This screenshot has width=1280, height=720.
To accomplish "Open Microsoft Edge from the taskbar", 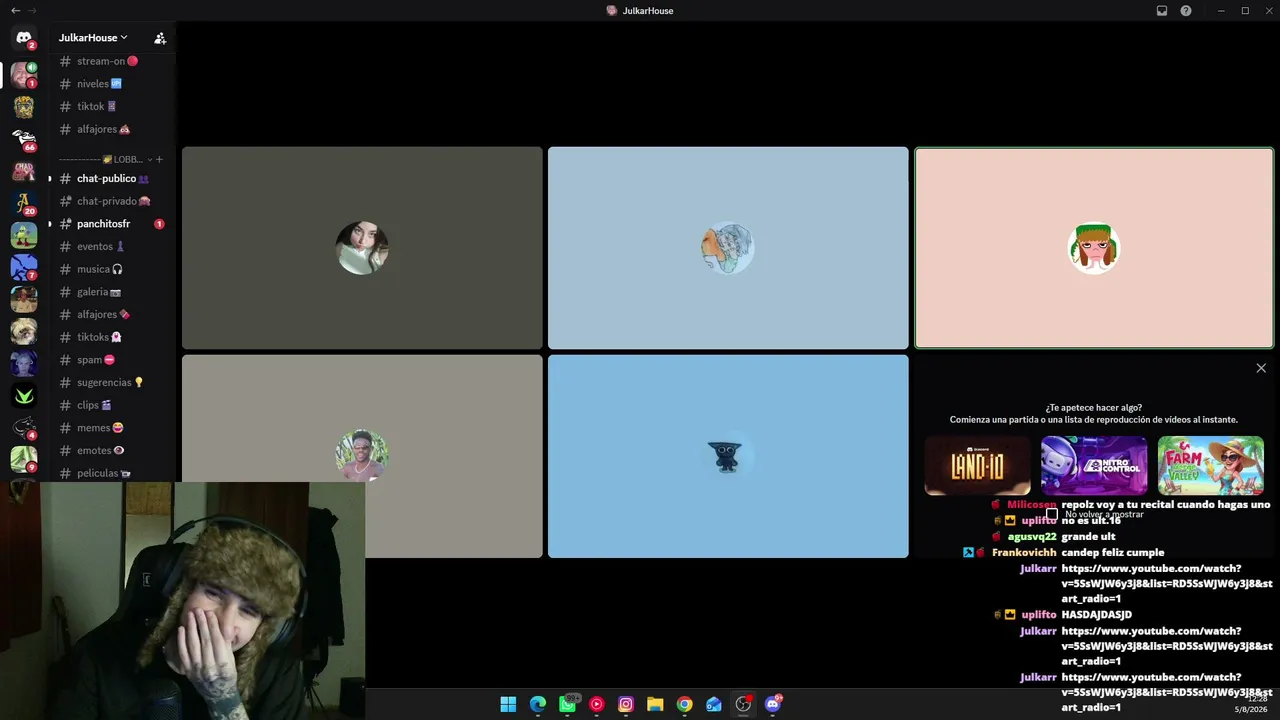I will 538,704.
